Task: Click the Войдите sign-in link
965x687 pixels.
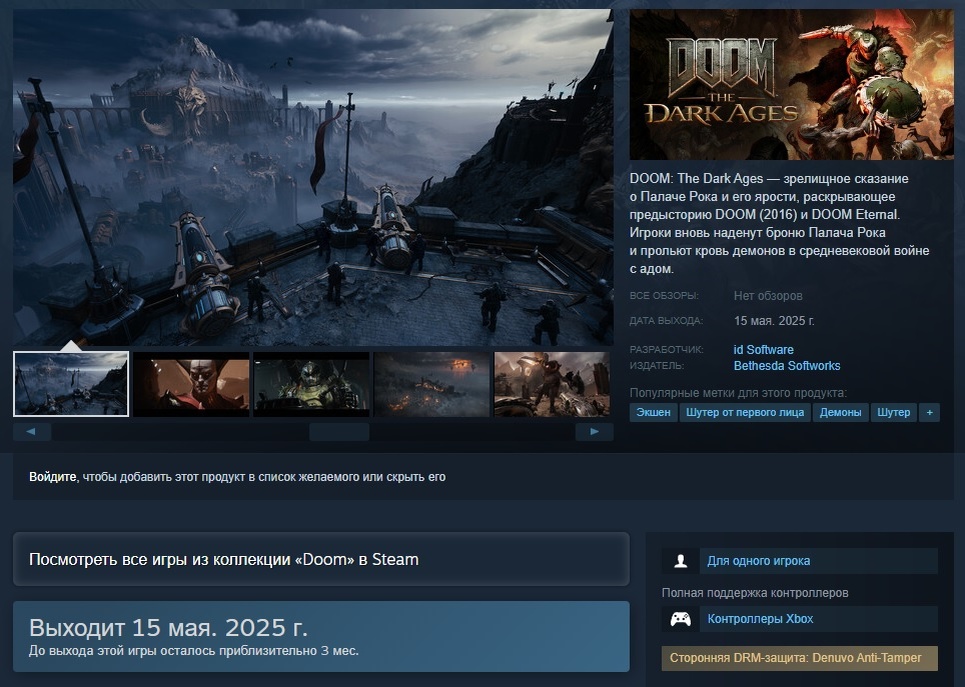Action: tap(52, 477)
